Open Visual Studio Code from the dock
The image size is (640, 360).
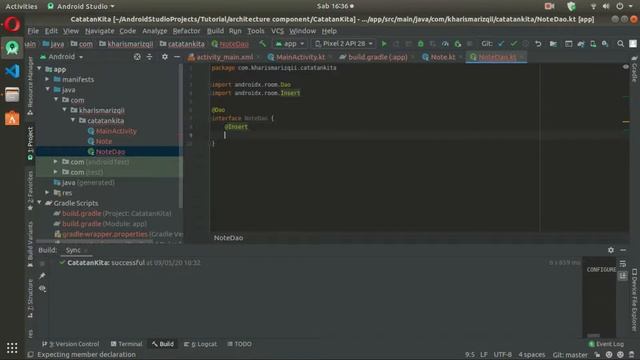pyautogui.click(x=12, y=71)
